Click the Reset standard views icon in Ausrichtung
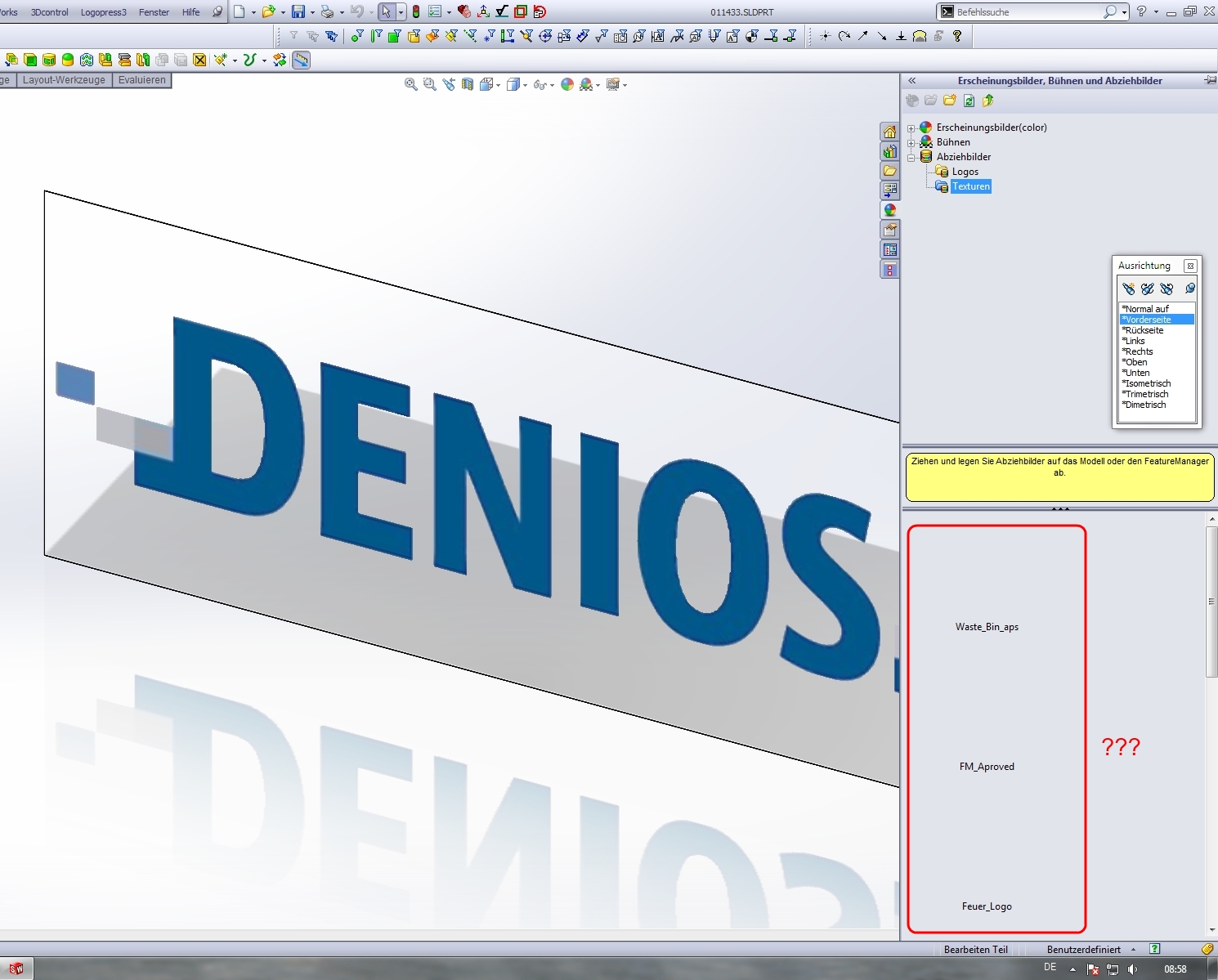 click(x=1167, y=289)
